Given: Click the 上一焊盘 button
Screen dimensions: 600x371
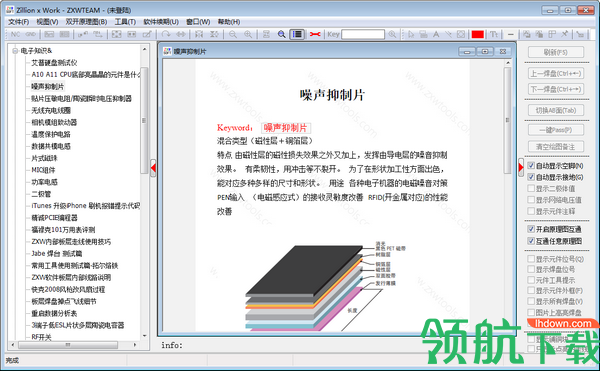Looking at the screenshot, I should 556,73.
